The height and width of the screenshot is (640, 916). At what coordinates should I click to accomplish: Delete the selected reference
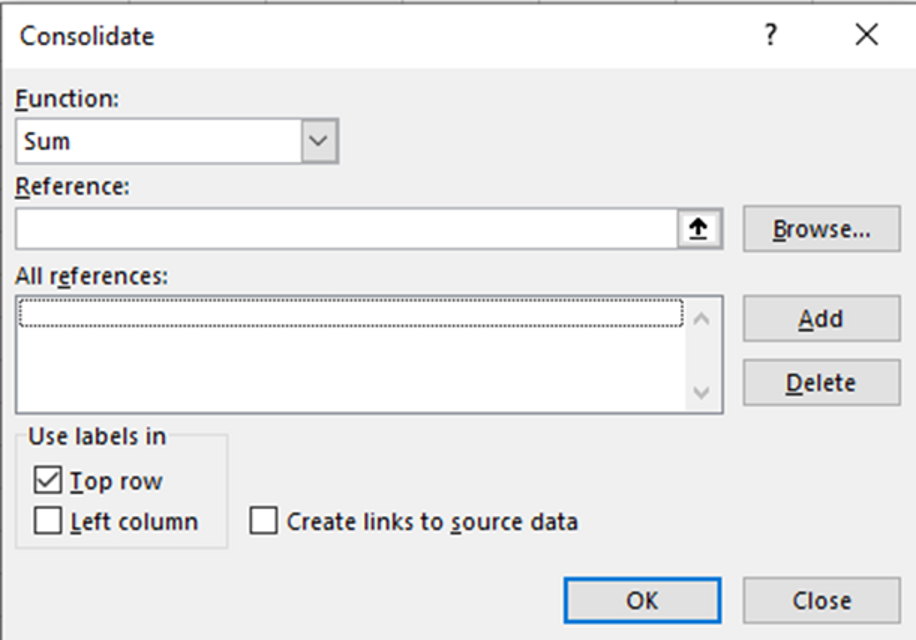[820, 382]
